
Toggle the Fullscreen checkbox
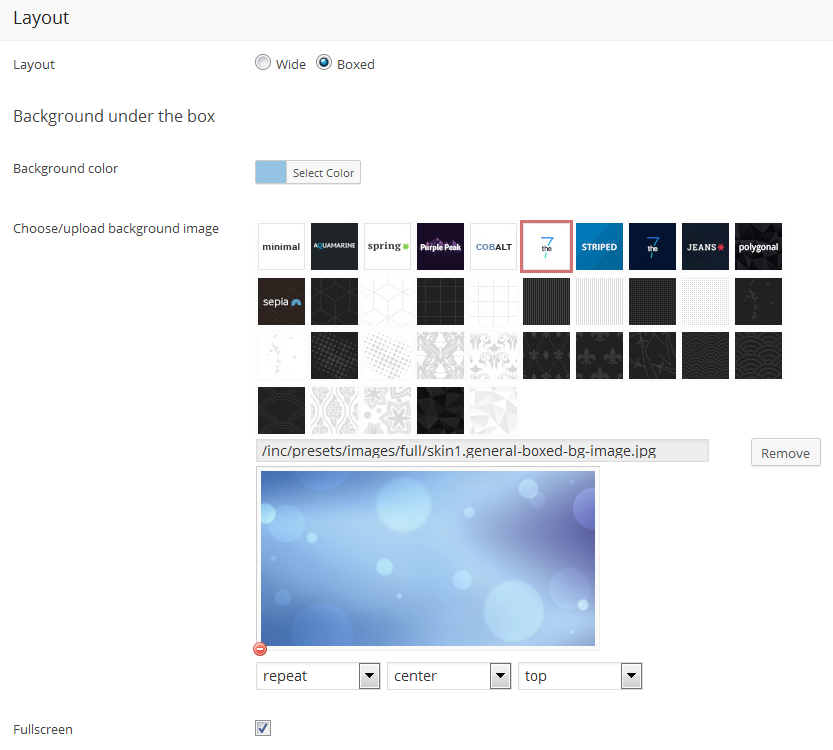(263, 728)
